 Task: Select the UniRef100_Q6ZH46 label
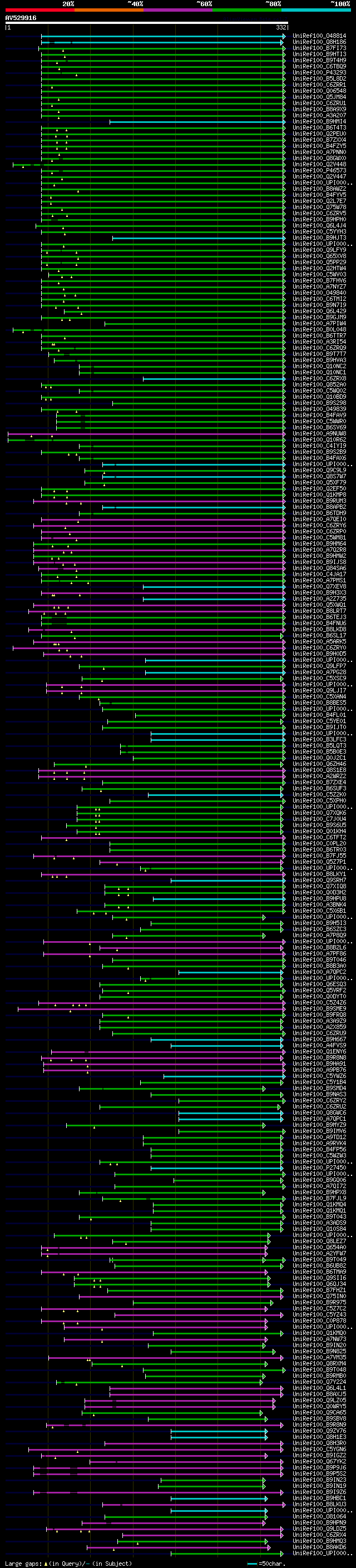click(x=319, y=764)
